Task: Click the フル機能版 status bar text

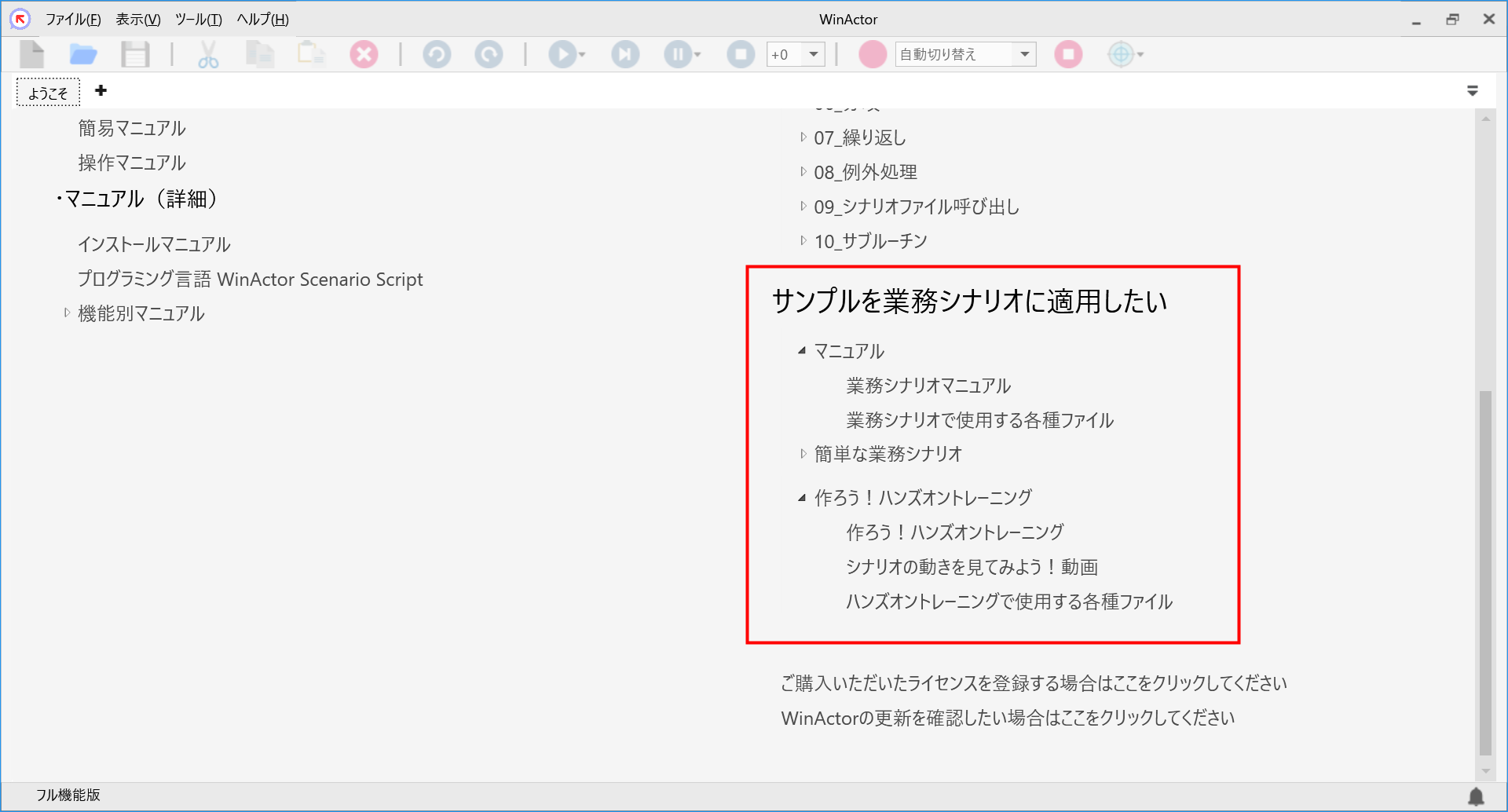Action: click(x=68, y=795)
